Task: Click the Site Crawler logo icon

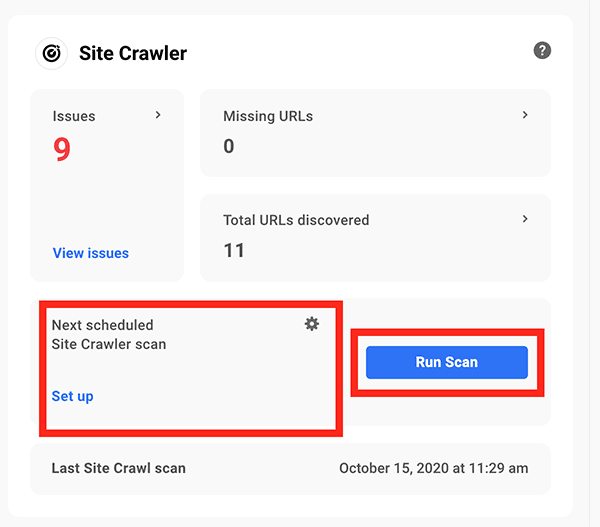Action: [x=51, y=53]
